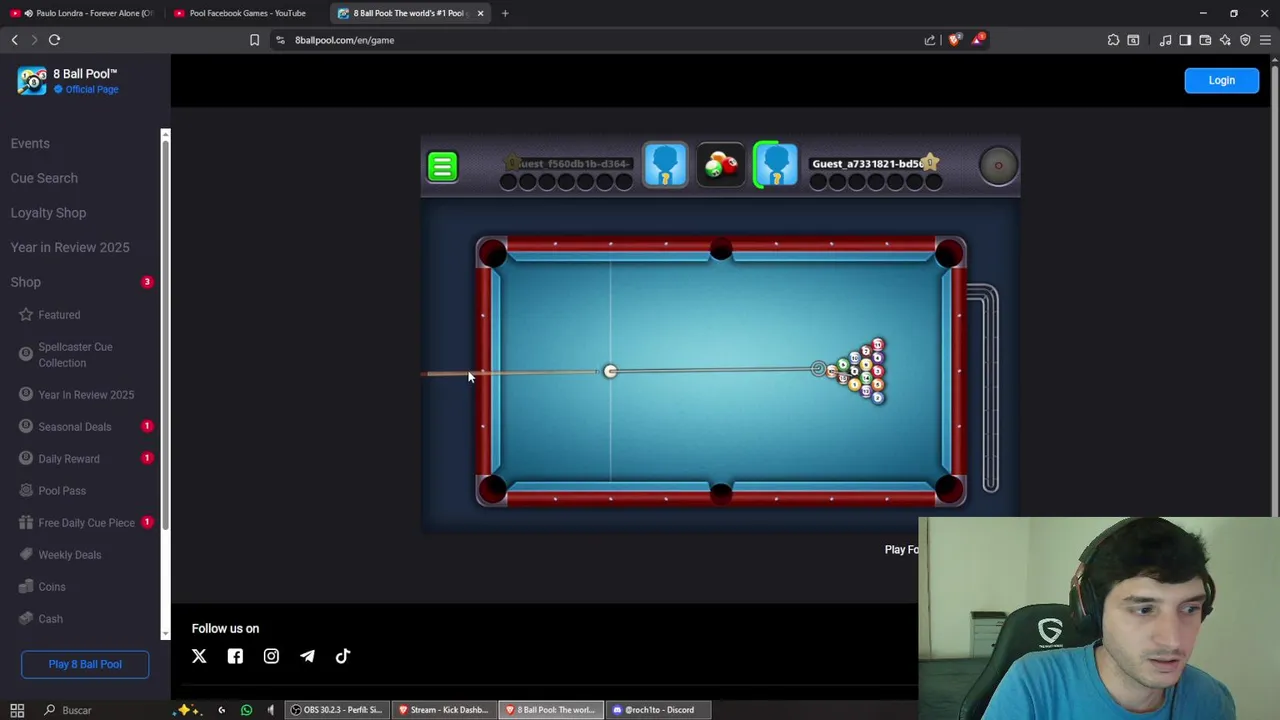1280x720 pixels.
Task: Switch to OBS 30.2.3 taskbar window
Action: pyautogui.click(x=336, y=710)
